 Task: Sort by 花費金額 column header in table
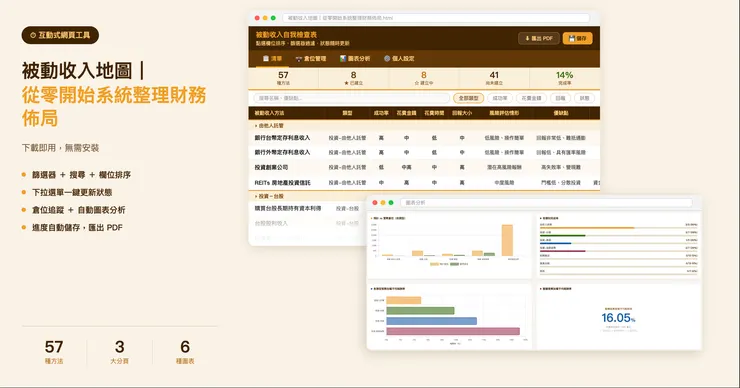406,113
